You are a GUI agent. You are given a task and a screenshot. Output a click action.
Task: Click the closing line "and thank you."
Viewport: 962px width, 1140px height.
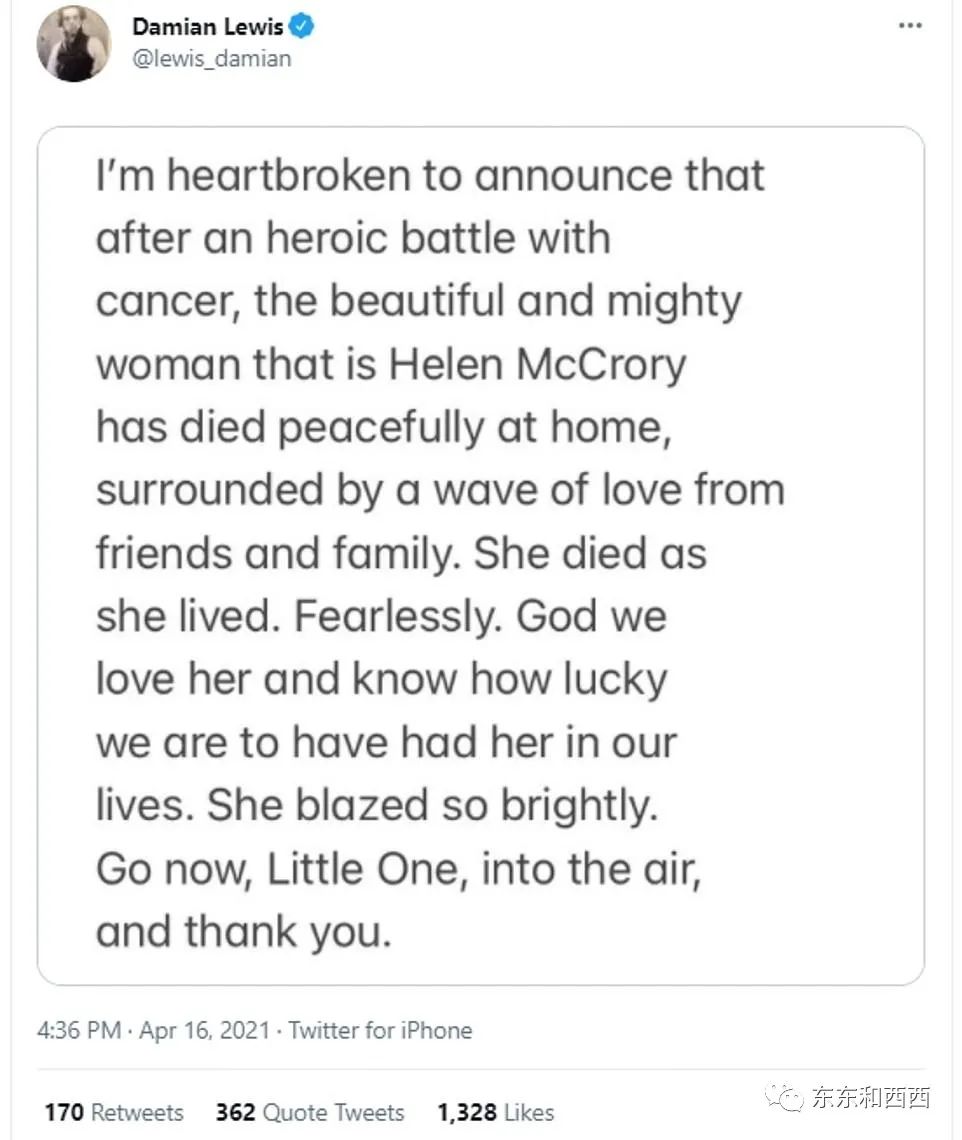coord(241,932)
